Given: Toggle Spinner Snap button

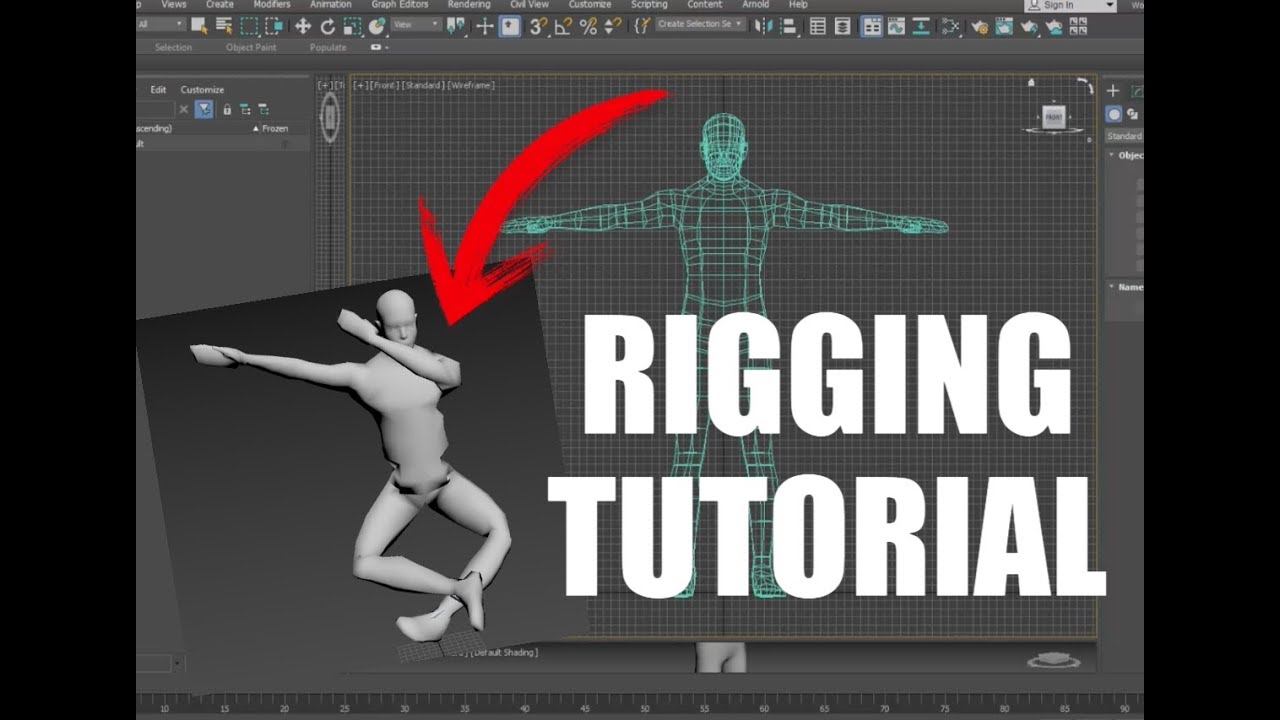Looking at the screenshot, I should (x=613, y=26).
